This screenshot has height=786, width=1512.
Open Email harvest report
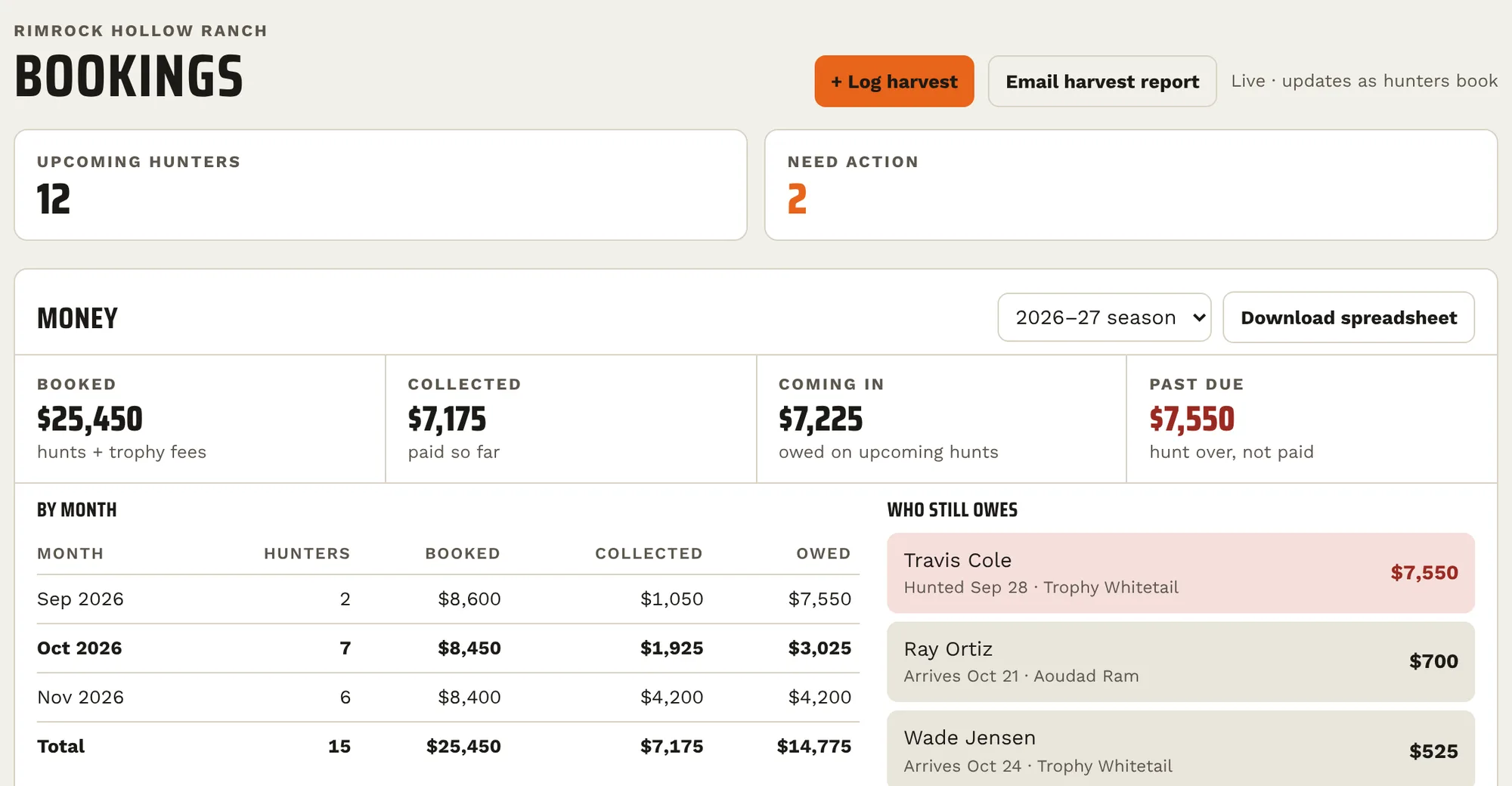pyautogui.click(x=1102, y=81)
